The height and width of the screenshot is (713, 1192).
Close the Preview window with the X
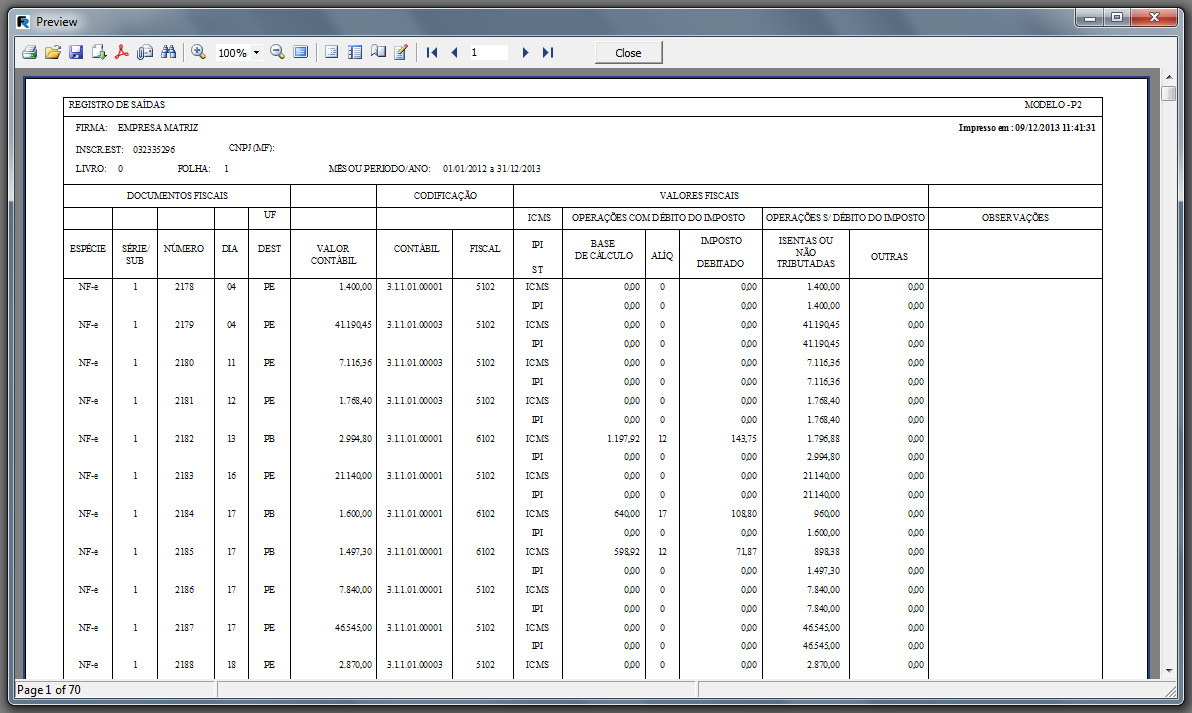click(x=1154, y=17)
